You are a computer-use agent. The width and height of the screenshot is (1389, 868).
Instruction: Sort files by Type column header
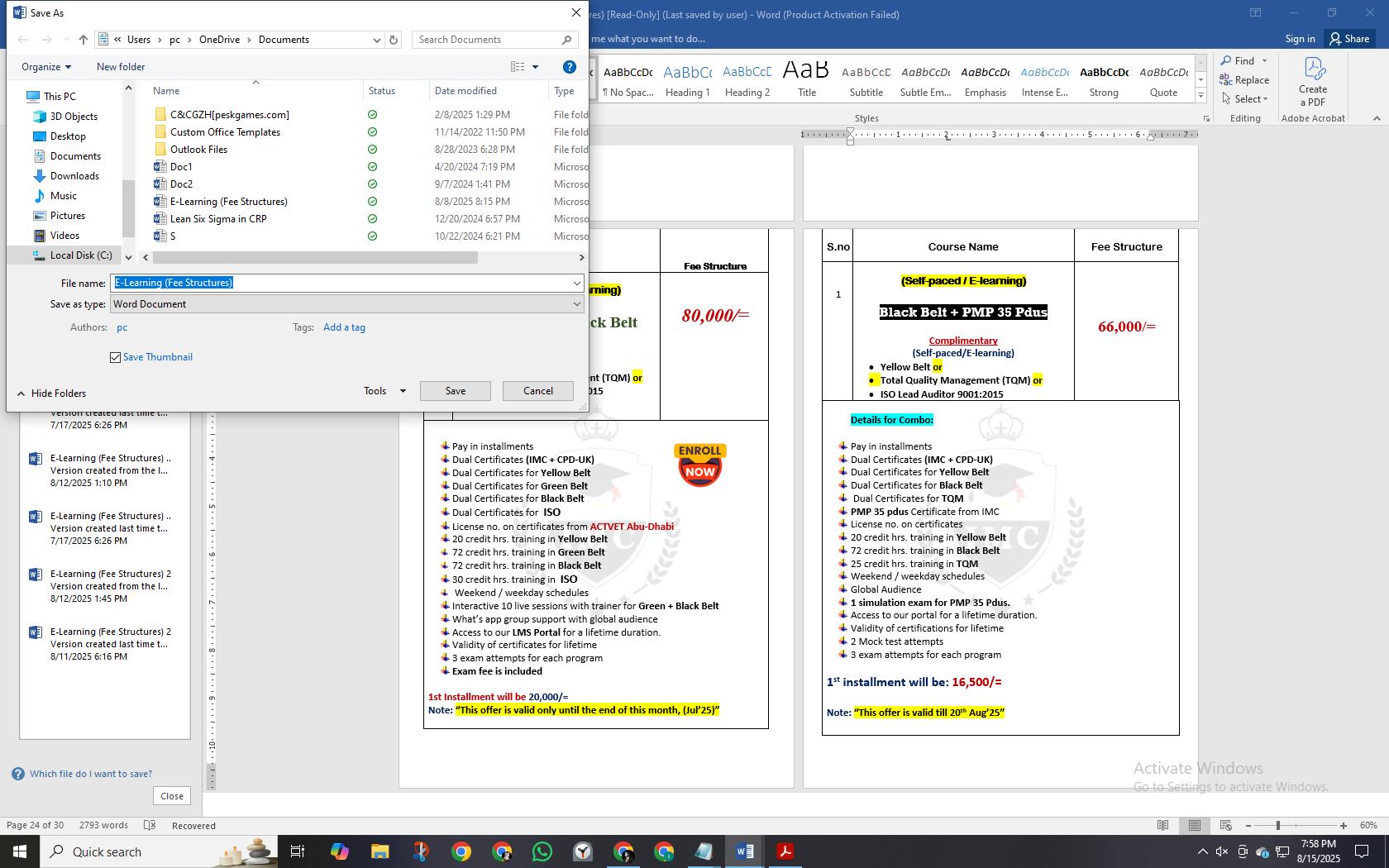coord(564,91)
